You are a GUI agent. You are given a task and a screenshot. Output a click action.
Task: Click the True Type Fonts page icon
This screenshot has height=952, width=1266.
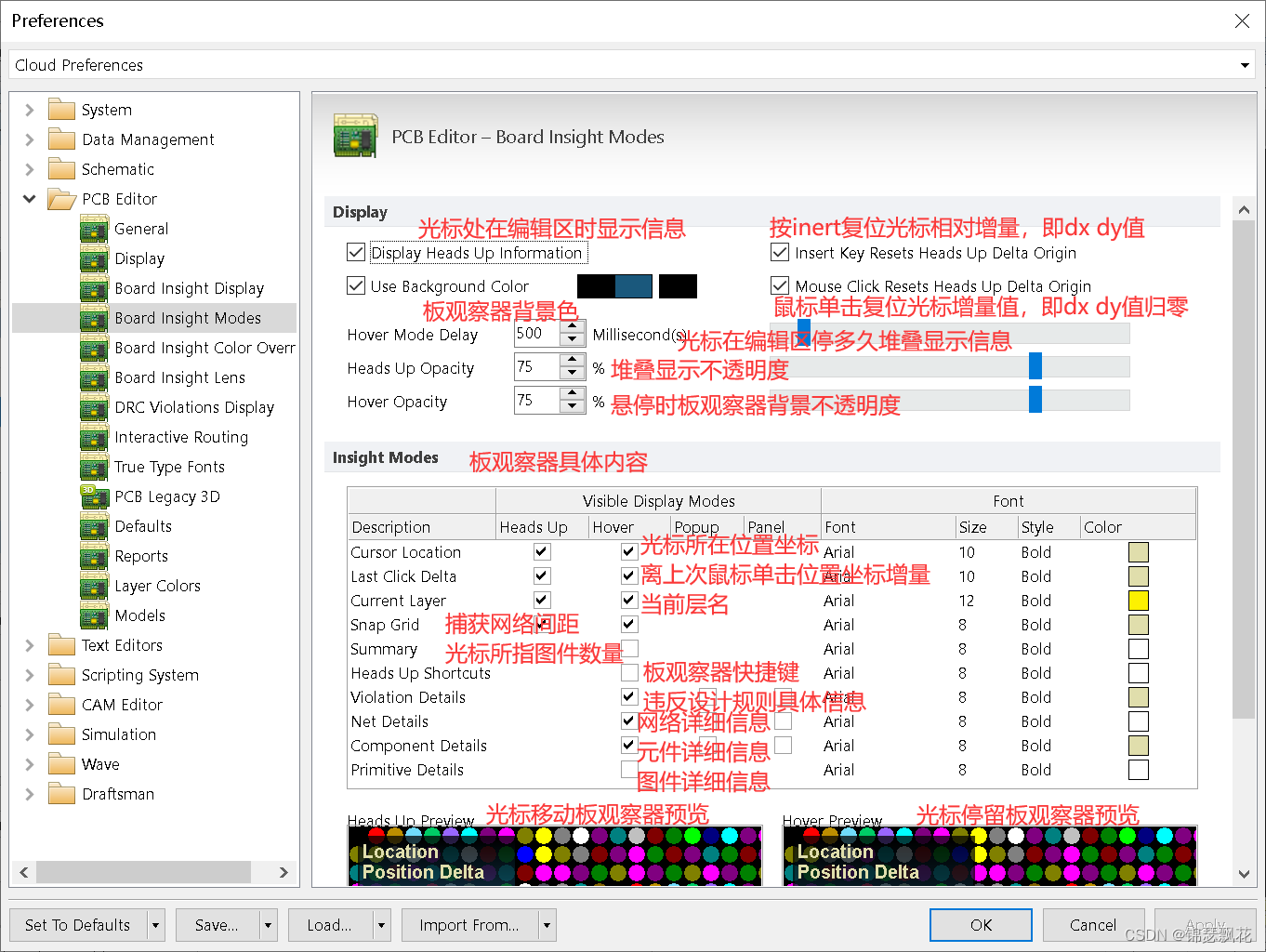click(x=94, y=467)
